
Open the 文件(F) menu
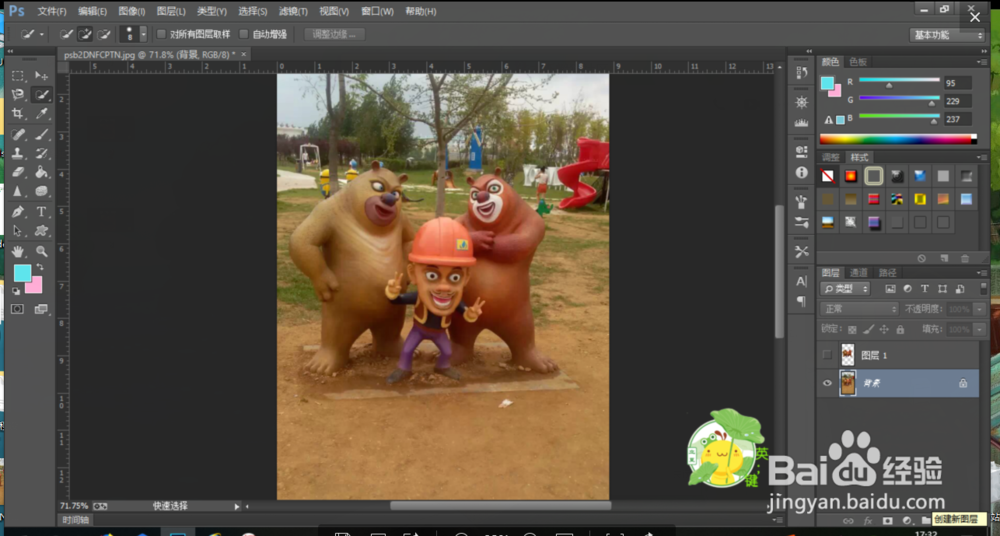52,11
